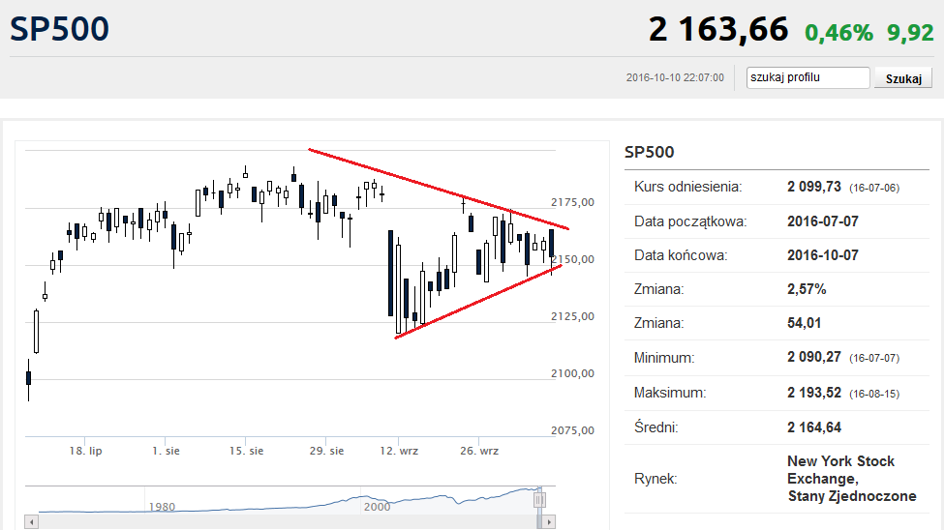The width and height of the screenshot is (945, 530).
Task: Click the New York Stock Exchange market text
Action: [852, 479]
